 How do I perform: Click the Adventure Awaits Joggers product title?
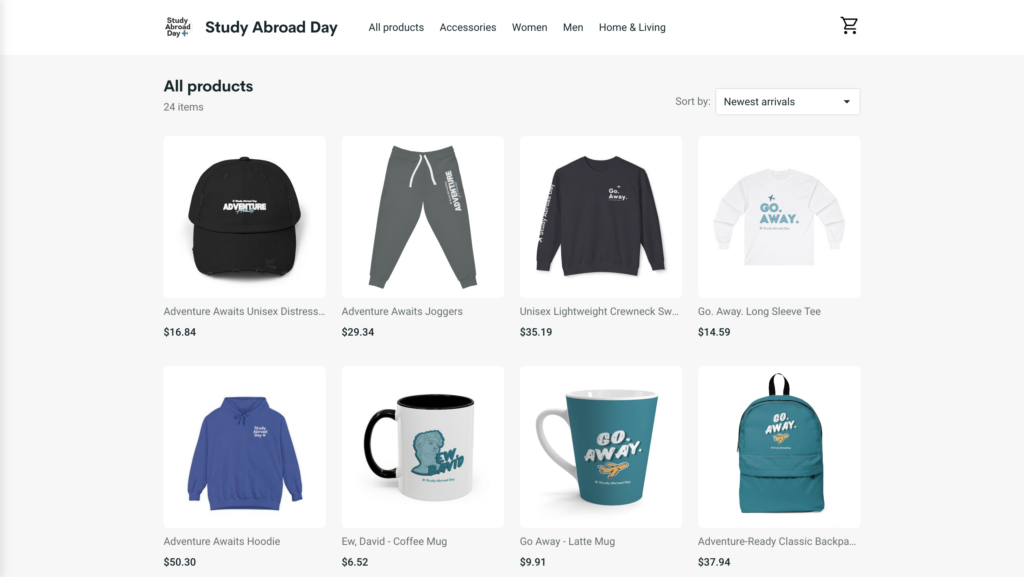coord(402,311)
